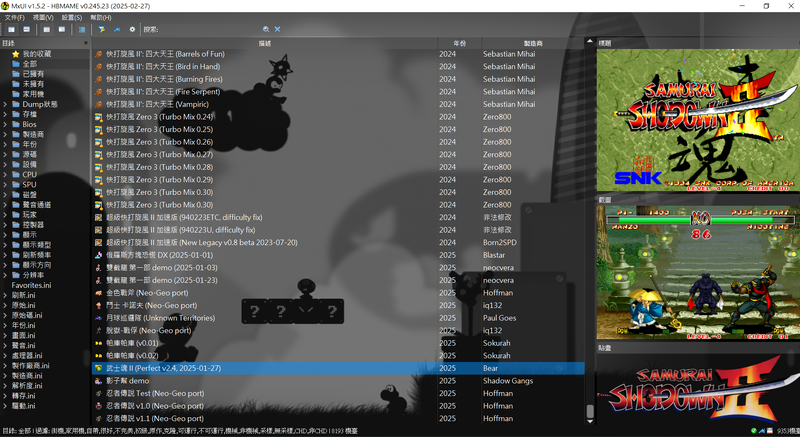Click game icon for 快打旋風 Zero 3 (Turbo Mix 0.24)

coord(99,117)
